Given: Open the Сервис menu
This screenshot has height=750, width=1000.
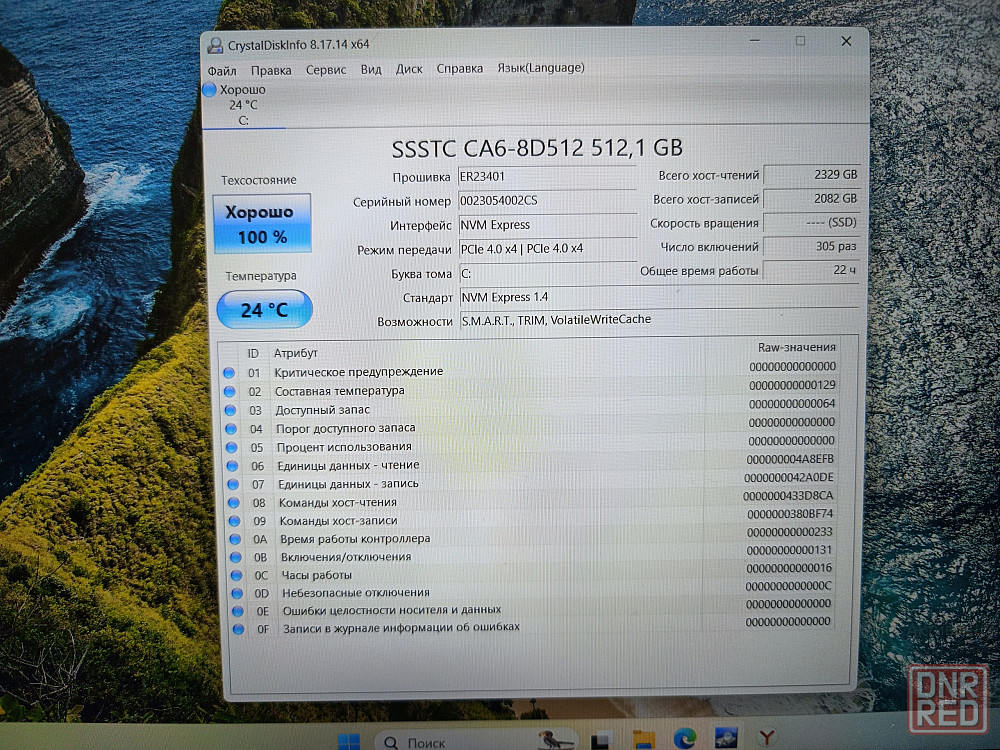Looking at the screenshot, I should 326,70.
